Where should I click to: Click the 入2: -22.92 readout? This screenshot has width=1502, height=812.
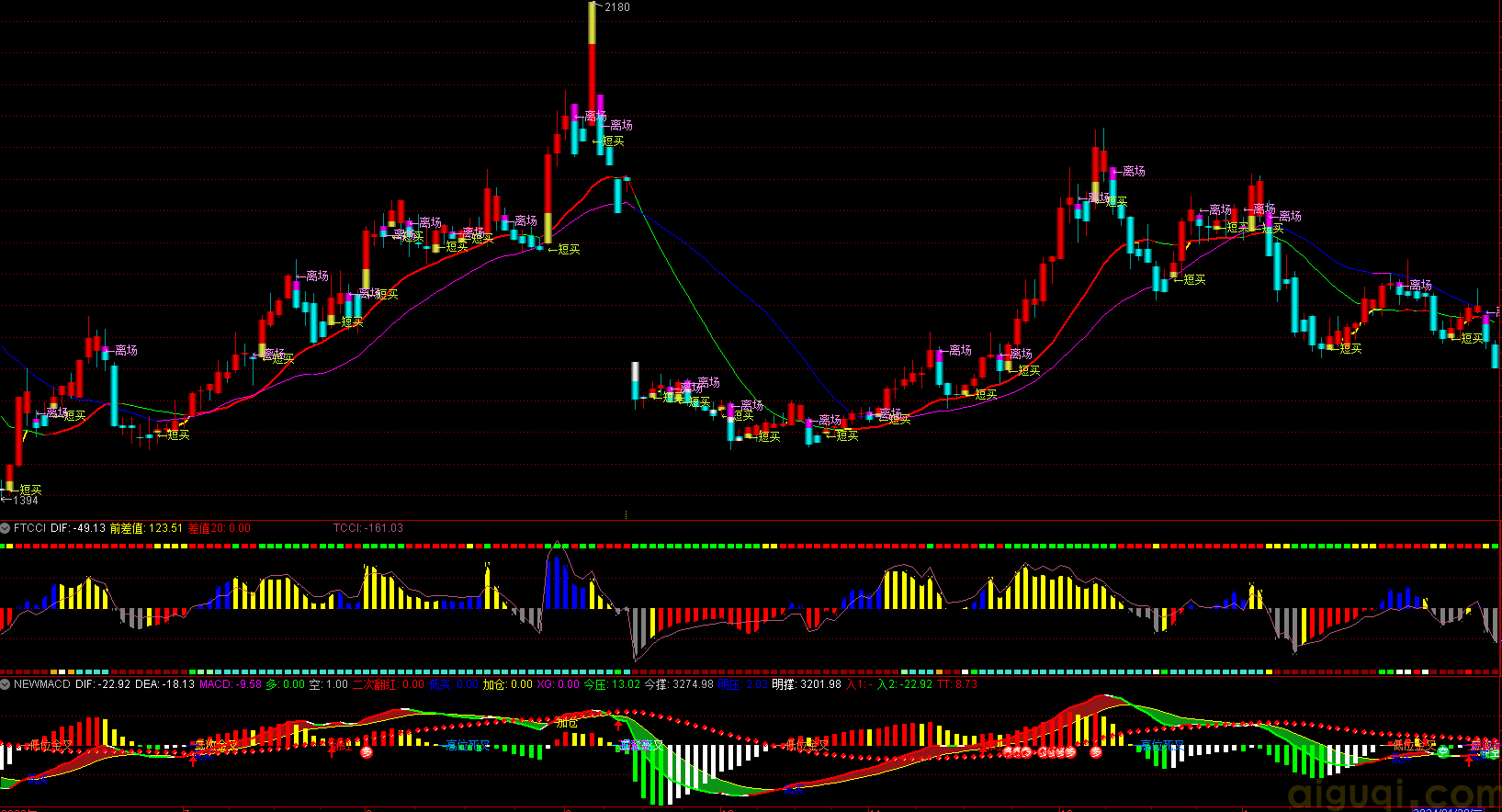coord(905,684)
